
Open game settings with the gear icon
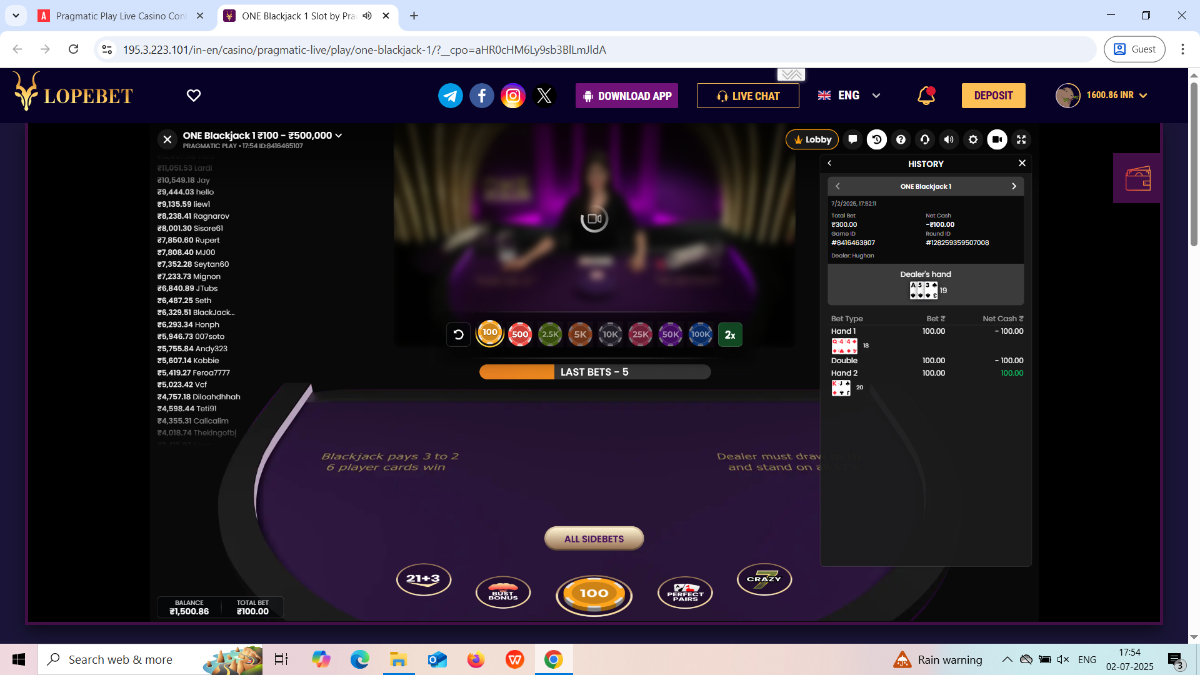tap(973, 139)
